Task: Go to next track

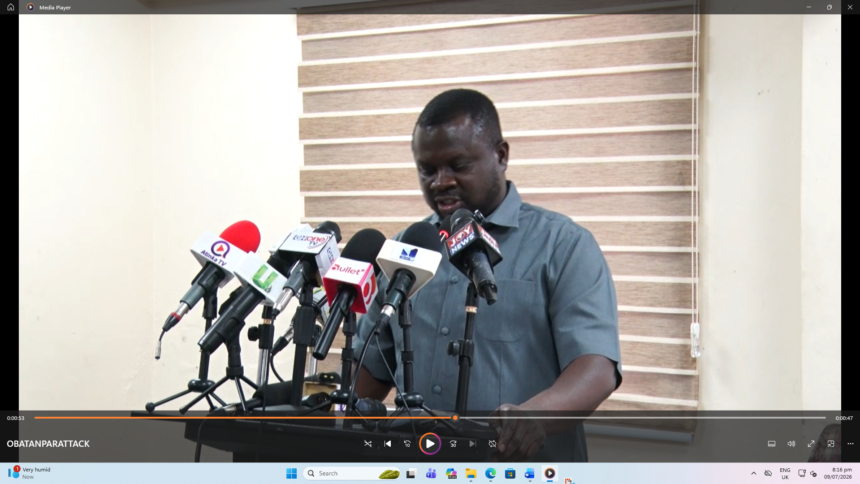Action: 472,443
